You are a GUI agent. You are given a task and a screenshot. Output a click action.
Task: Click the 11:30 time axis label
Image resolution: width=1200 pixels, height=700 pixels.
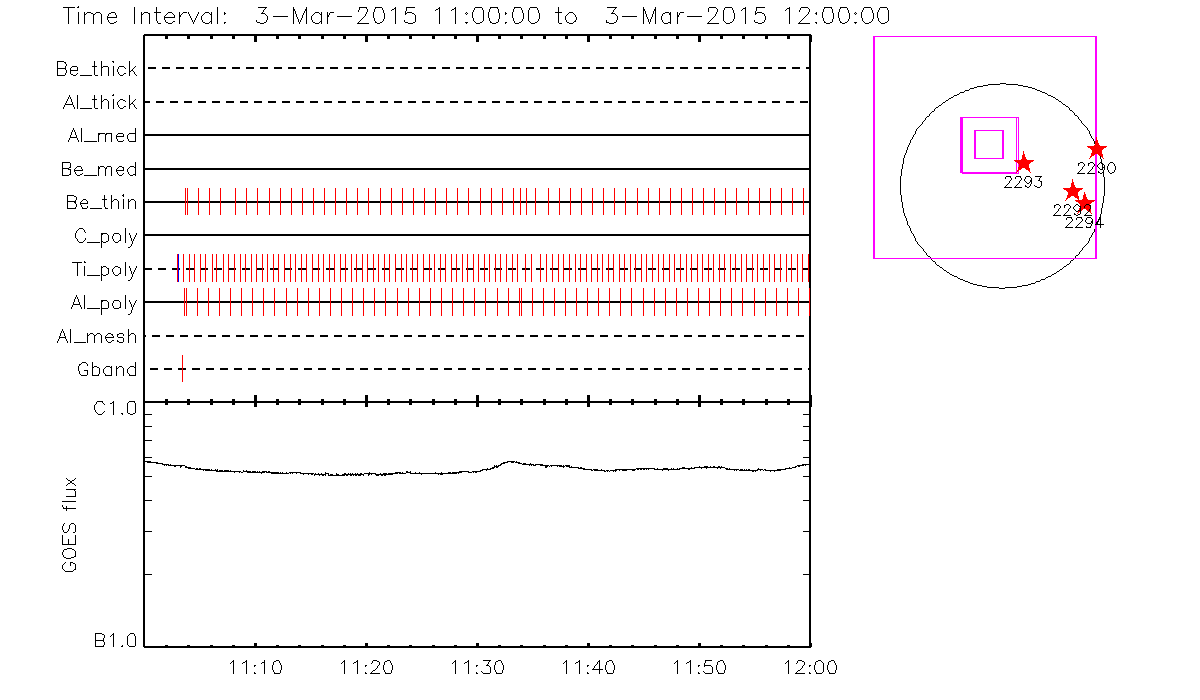click(477, 667)
